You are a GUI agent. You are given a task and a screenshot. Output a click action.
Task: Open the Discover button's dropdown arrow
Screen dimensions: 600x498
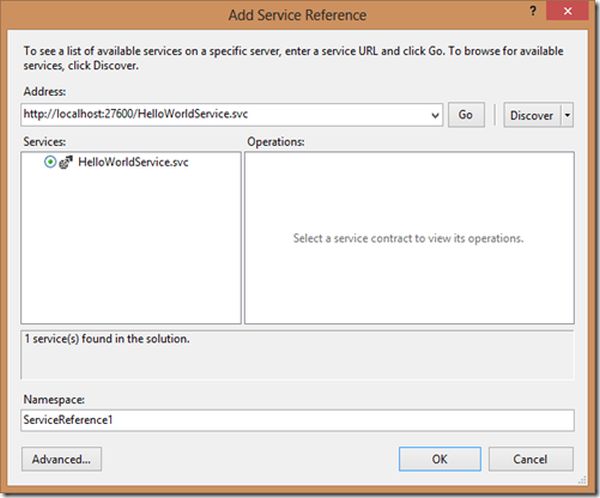[x=567, y=115]
